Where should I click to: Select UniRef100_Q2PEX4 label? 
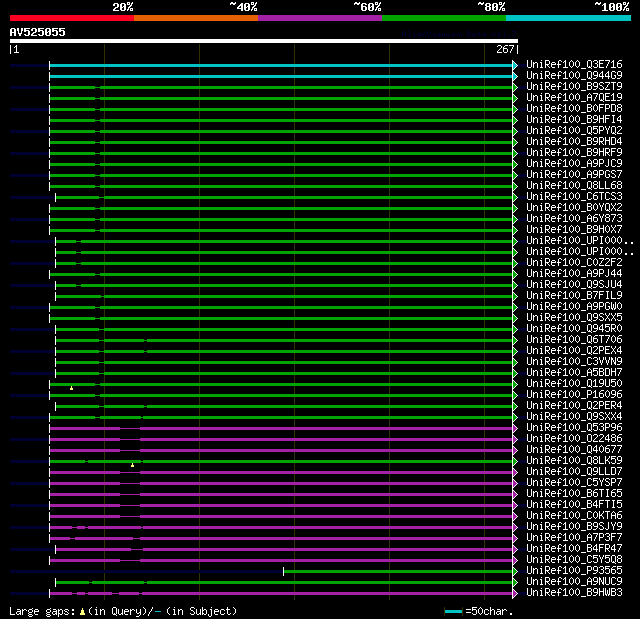coord(574,351)
